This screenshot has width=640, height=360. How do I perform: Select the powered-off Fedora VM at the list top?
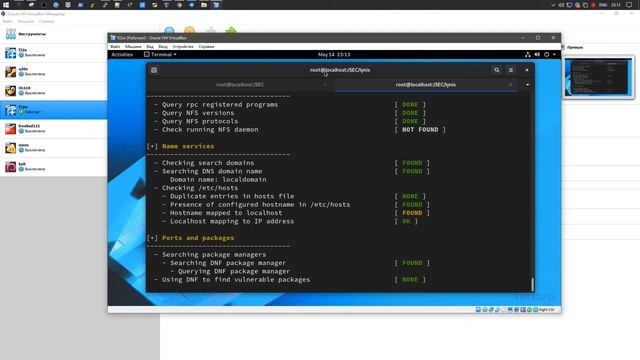coord(53,53)
